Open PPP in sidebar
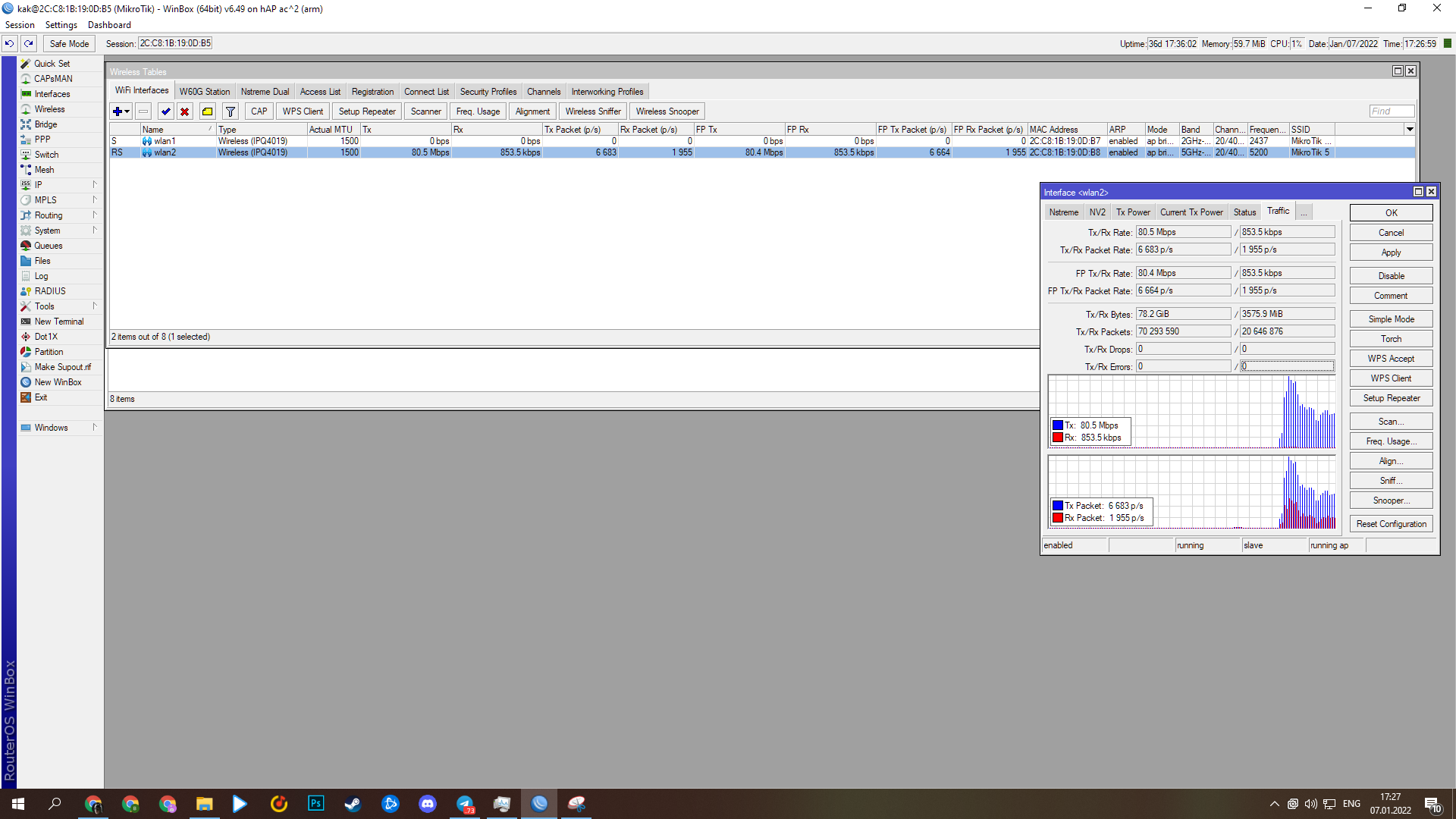The width and height of the screenshot is (1456, 819). coord(42,140)
